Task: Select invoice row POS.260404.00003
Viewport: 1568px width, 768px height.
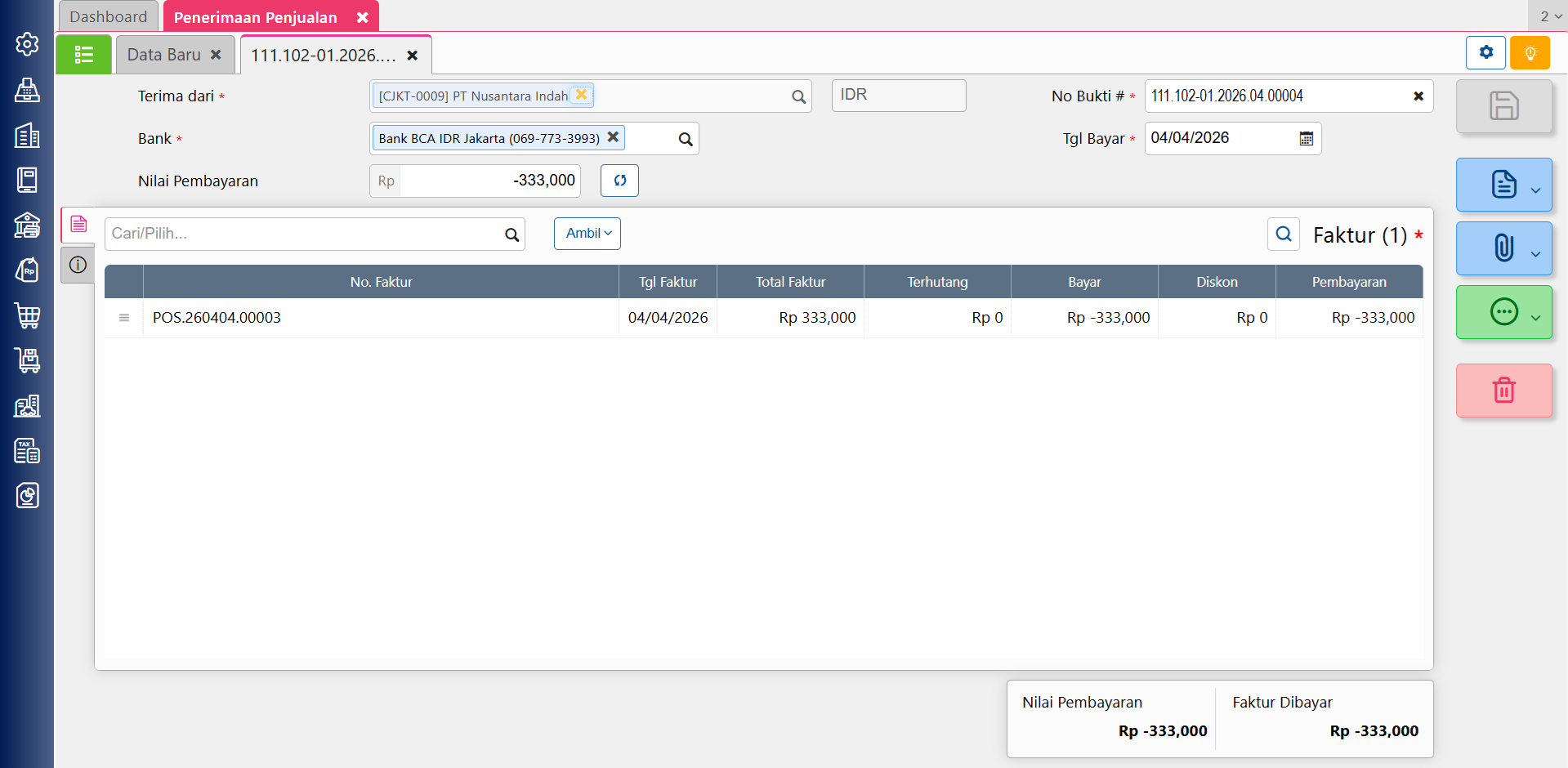Action: [x=217, y=318]
